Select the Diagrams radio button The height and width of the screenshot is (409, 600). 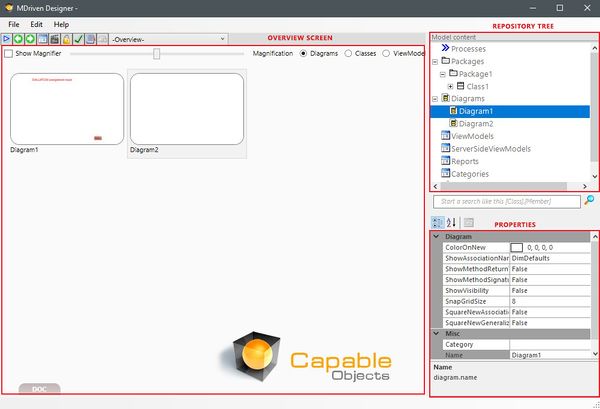pos(304,53)
